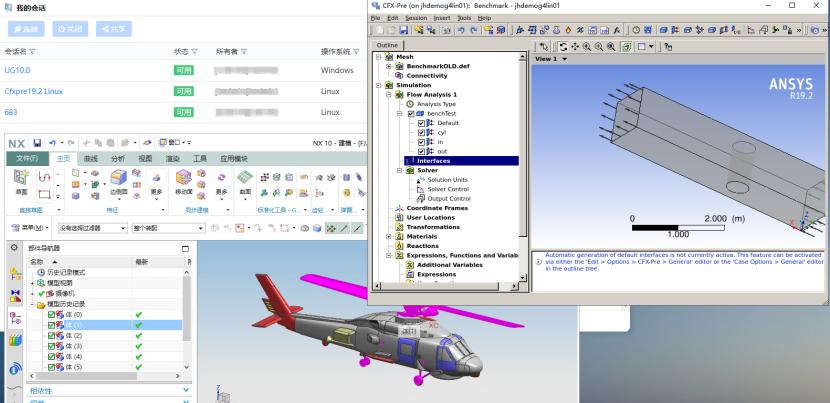Open the UG10.0 session link
This screenshot has width=830, height=403.
tap(17, 70)
